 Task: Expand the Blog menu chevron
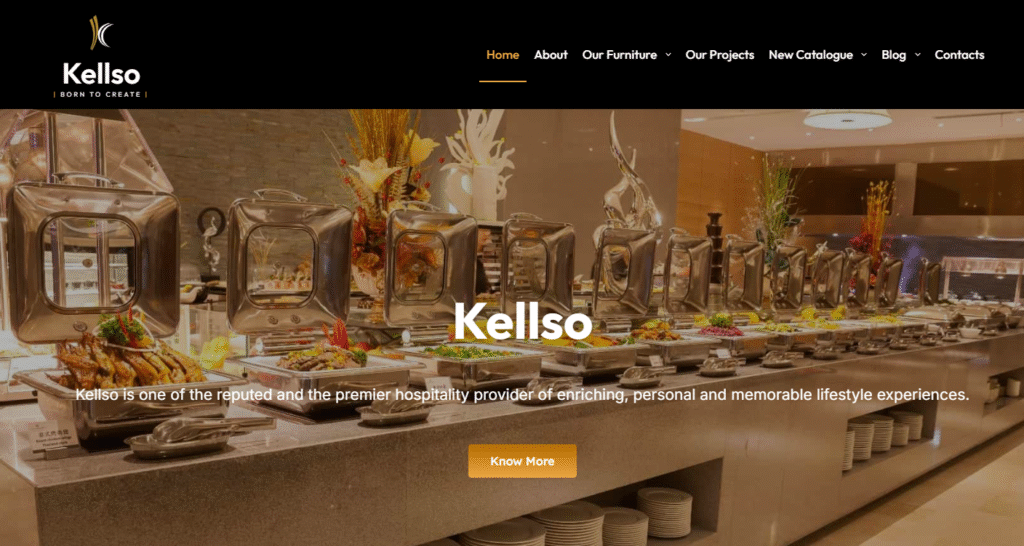click(x=918, y=55)
